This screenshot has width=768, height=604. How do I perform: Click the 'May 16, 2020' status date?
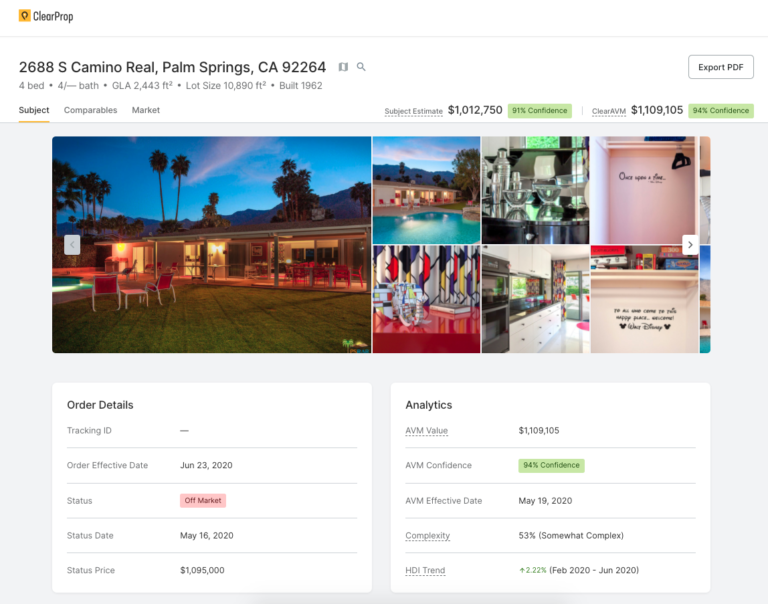coord(207,535)
